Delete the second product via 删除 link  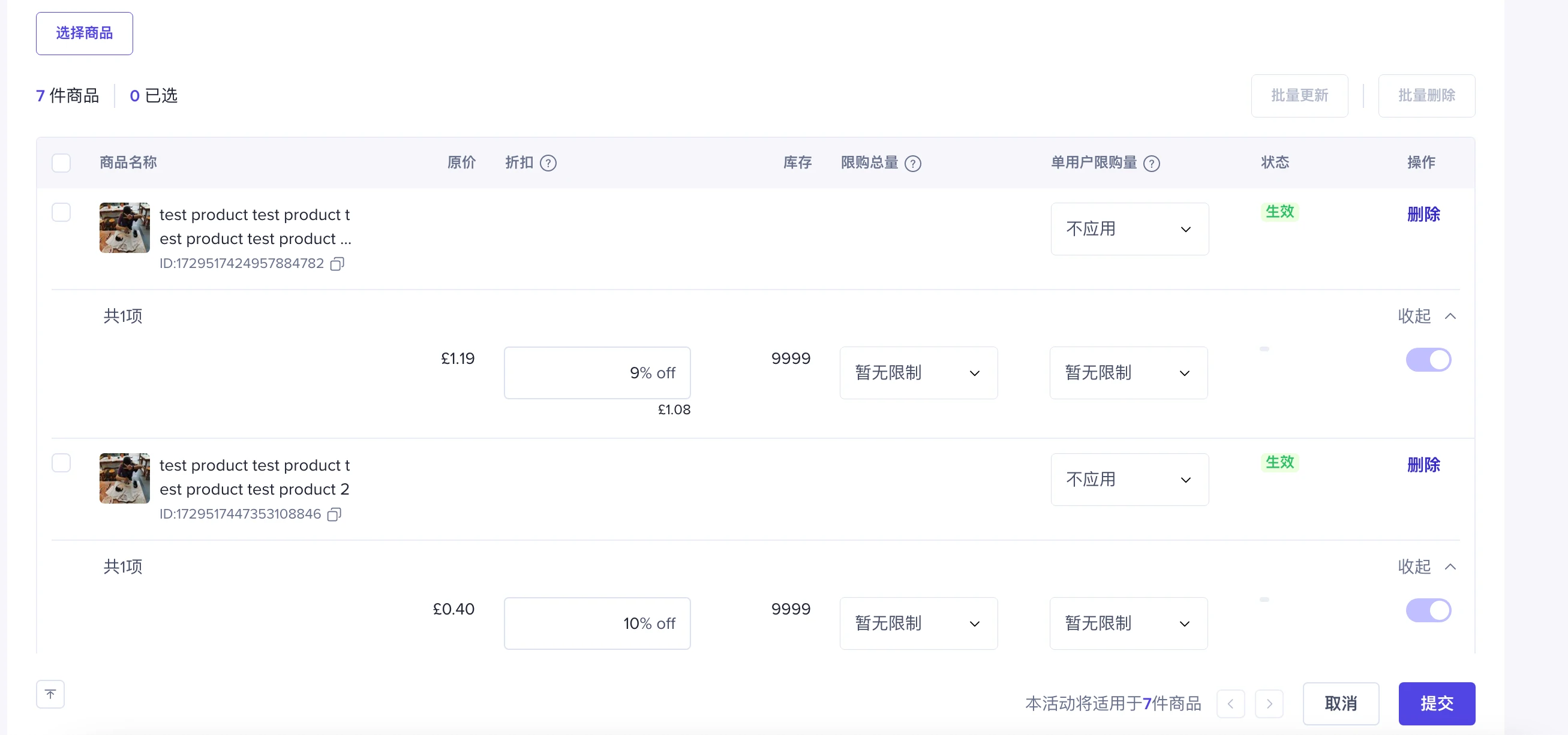(1425, 464)
